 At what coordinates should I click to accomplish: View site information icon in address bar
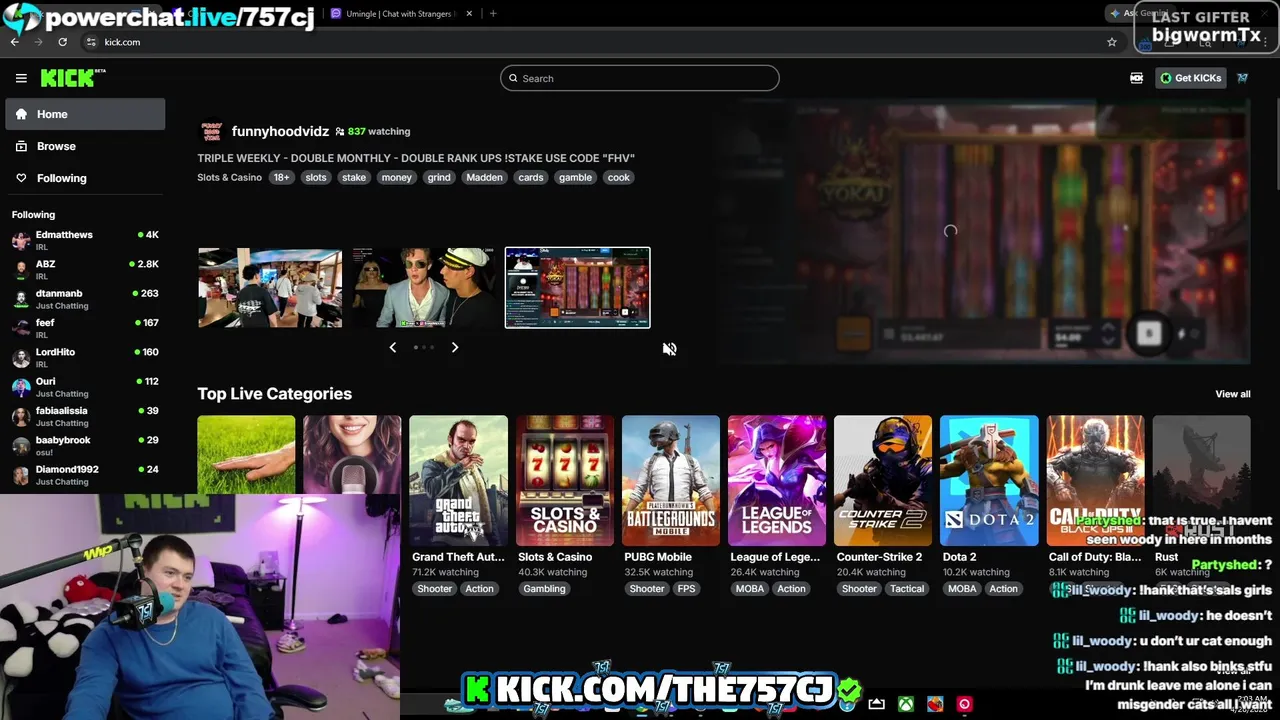tap(91, 42)
